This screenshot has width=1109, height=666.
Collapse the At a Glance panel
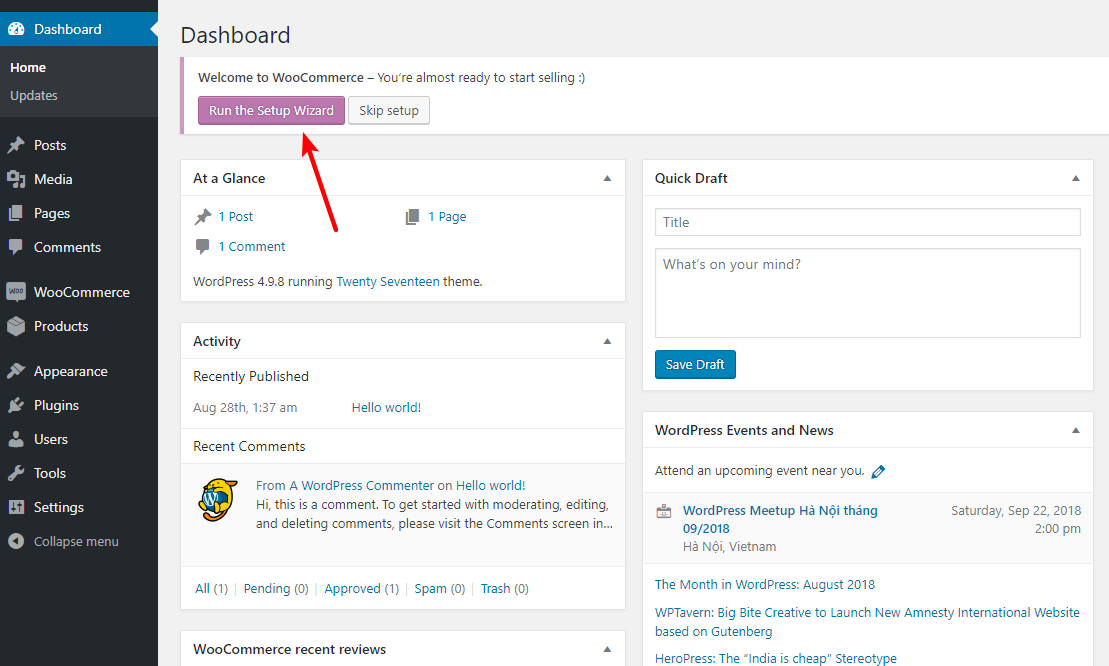pos(607,178)
